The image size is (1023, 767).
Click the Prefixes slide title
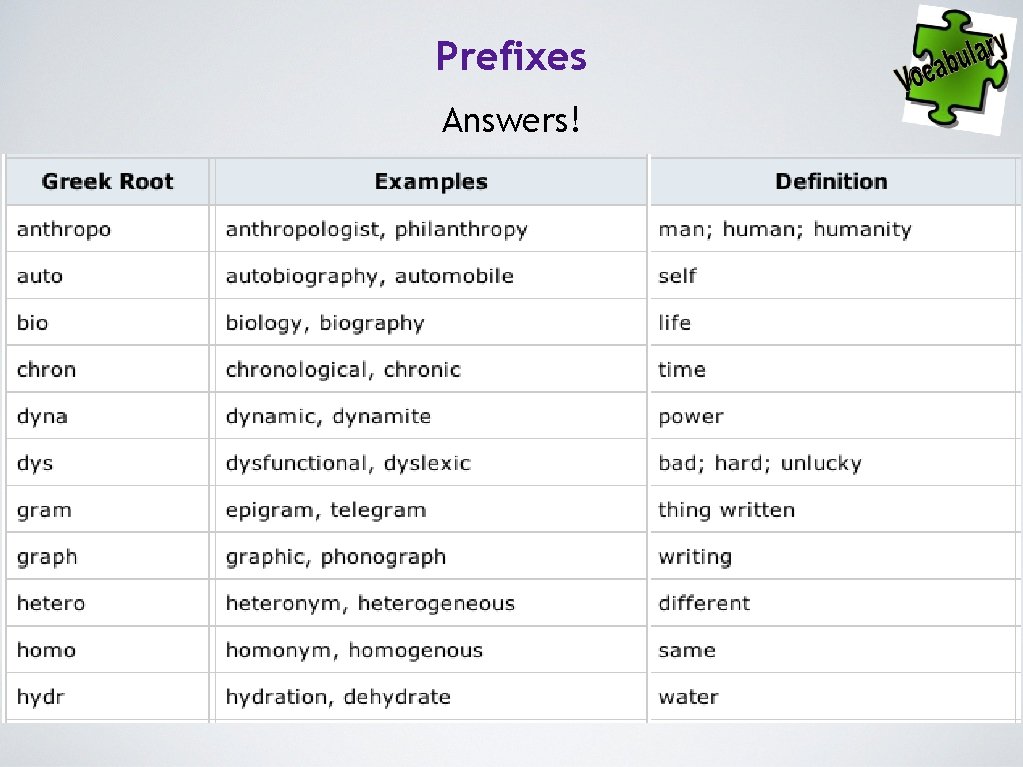point(511,56)
